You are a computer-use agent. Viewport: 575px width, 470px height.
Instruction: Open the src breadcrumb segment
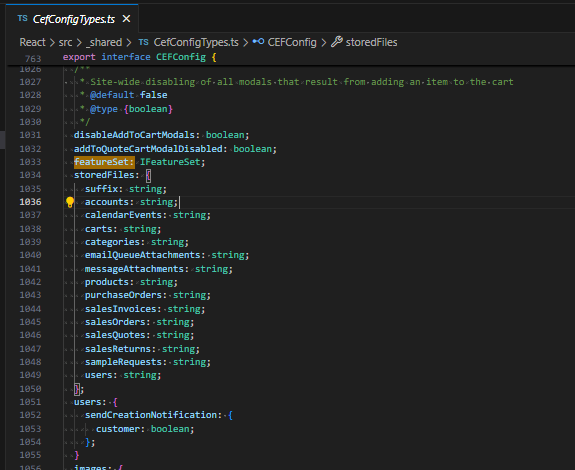pos(65,43)
